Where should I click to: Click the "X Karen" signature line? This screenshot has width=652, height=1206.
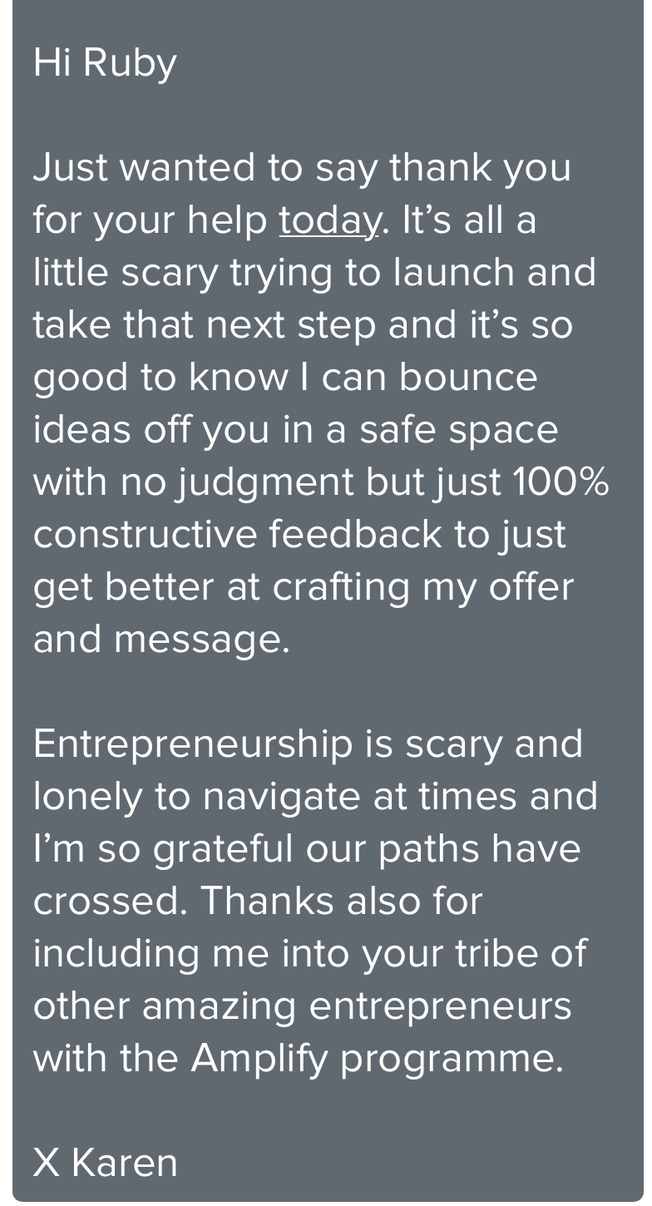click(x=105, y=1162)
